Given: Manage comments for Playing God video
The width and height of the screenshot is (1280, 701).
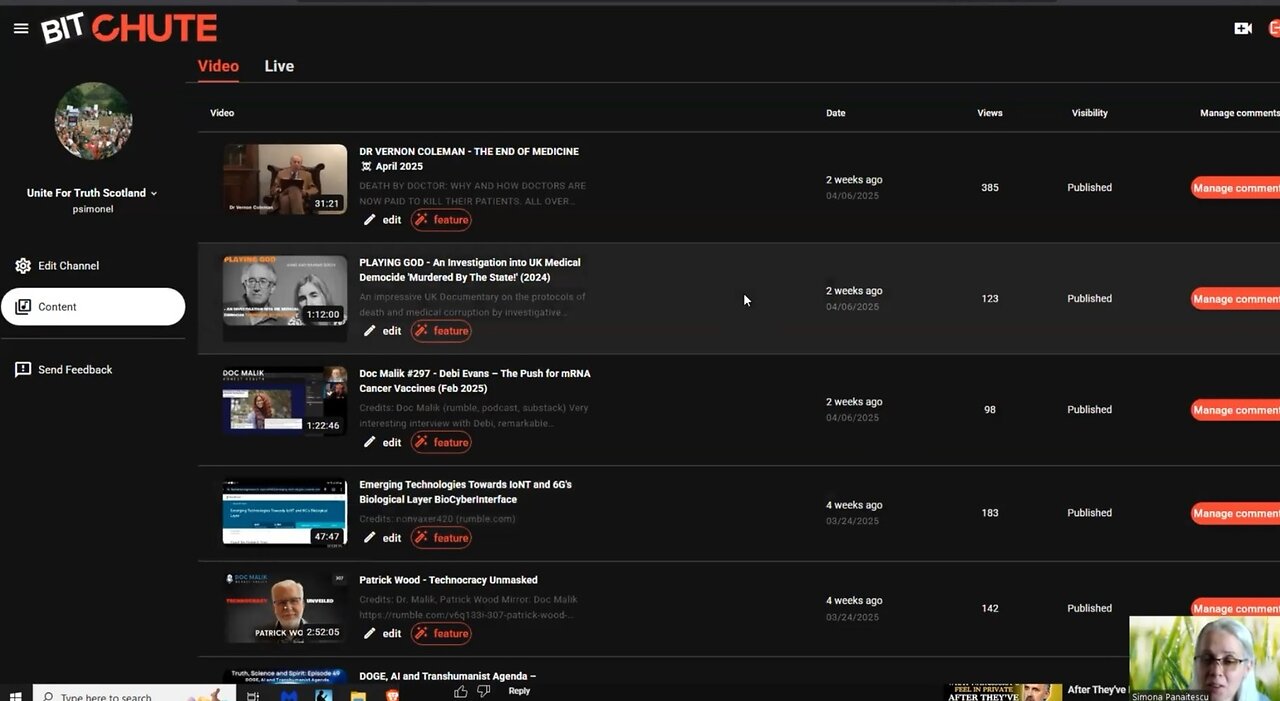Looking at the screenshot, I should pos(1236,299).
